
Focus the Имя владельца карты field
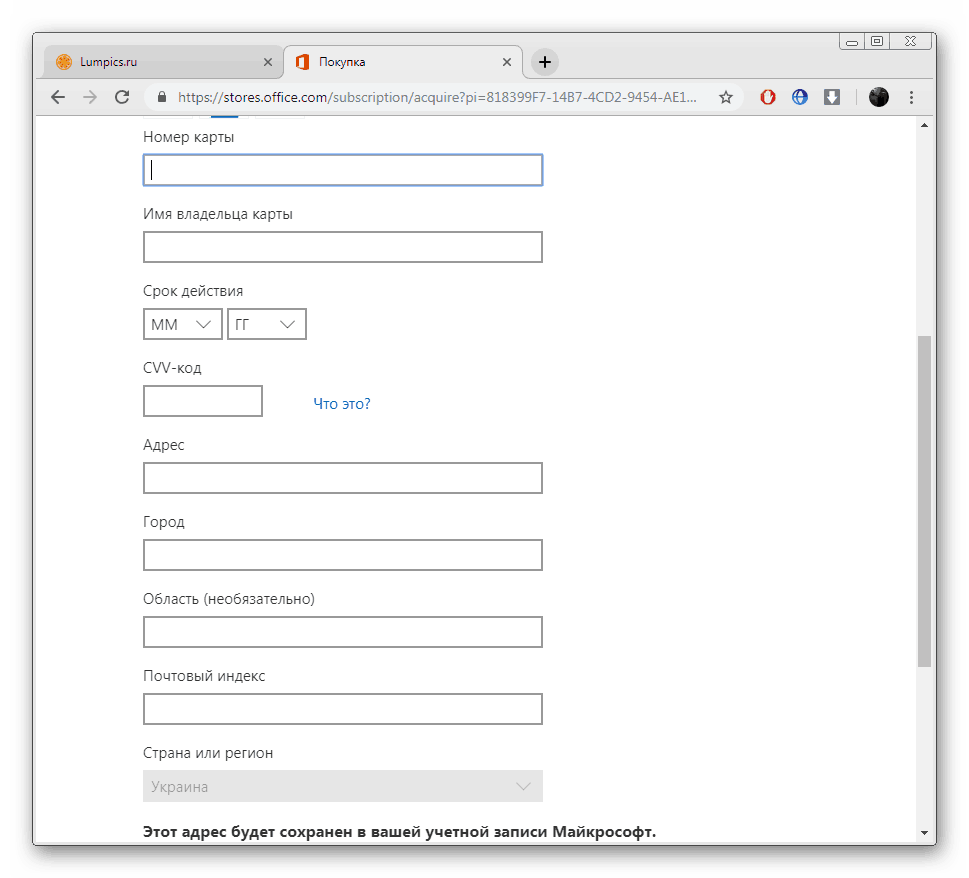(x=343, y=247)
